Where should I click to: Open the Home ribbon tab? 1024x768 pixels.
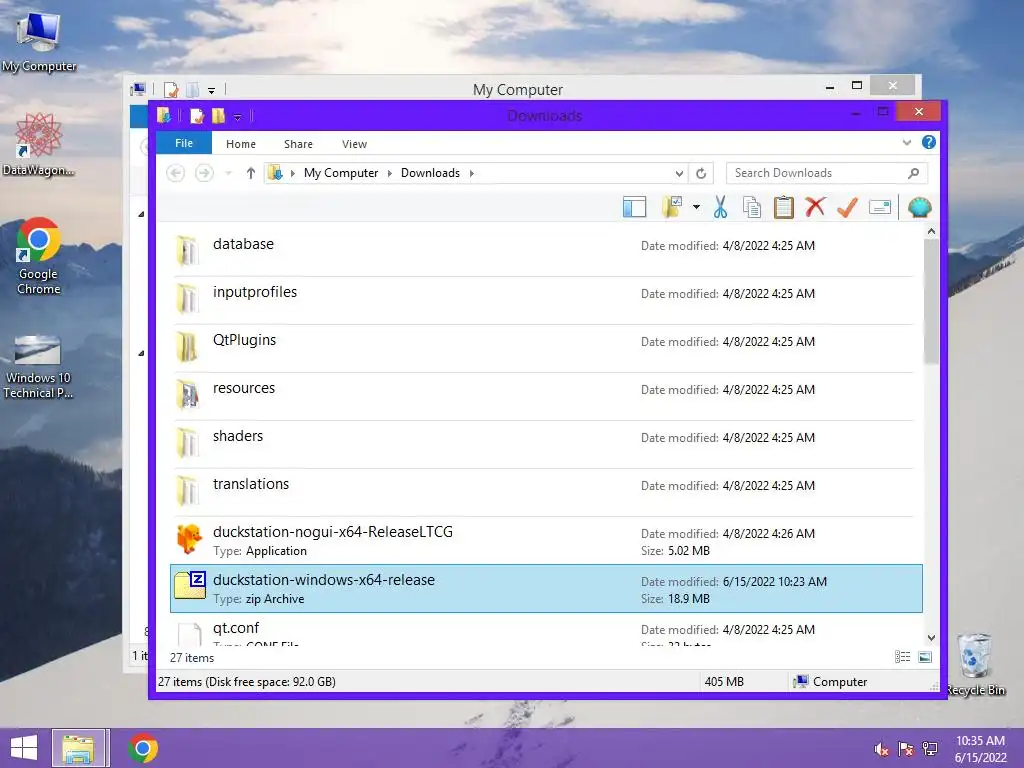click(x=241, y=144)
